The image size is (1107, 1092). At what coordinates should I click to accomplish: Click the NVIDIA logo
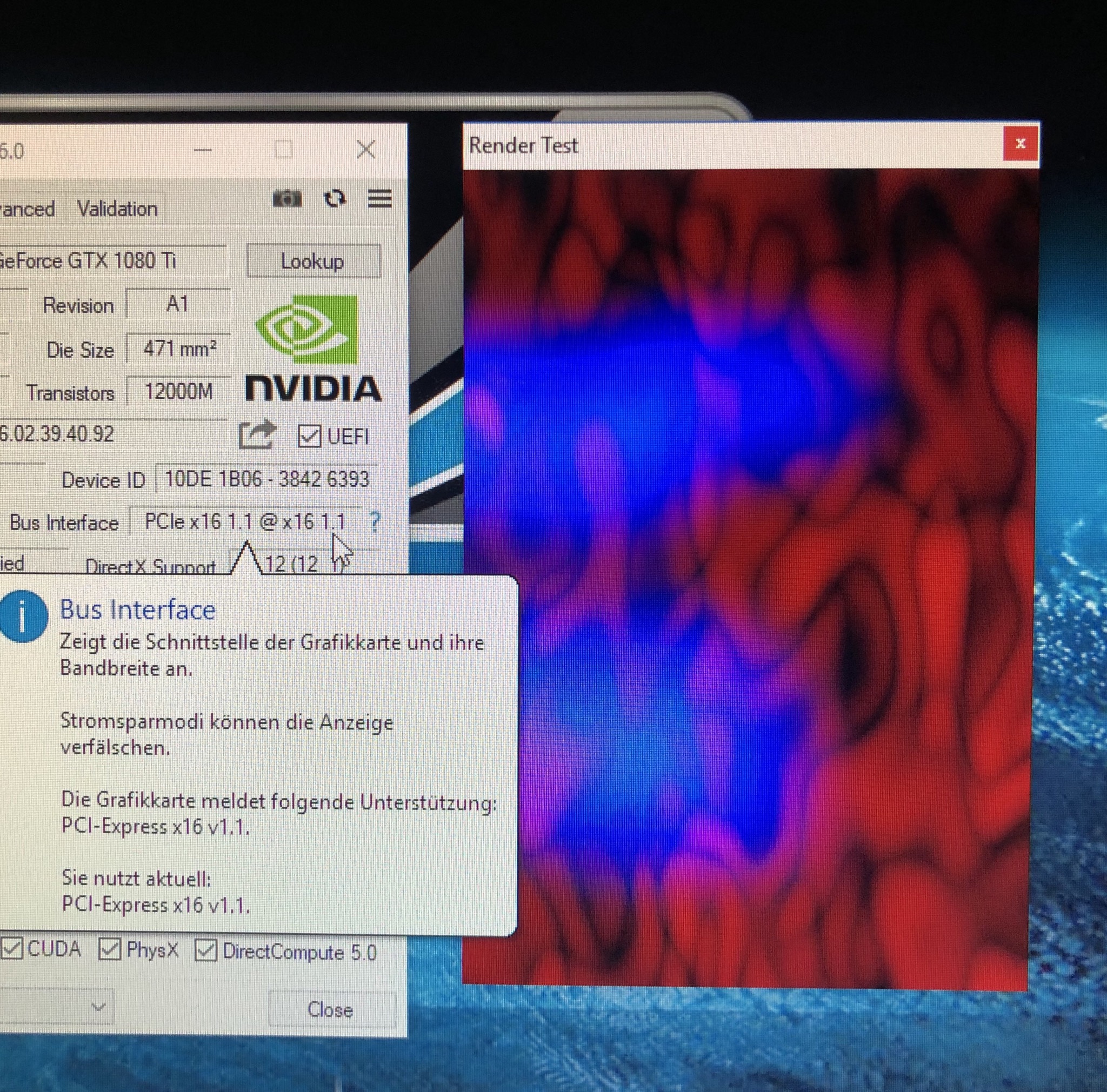click(312, 349)
